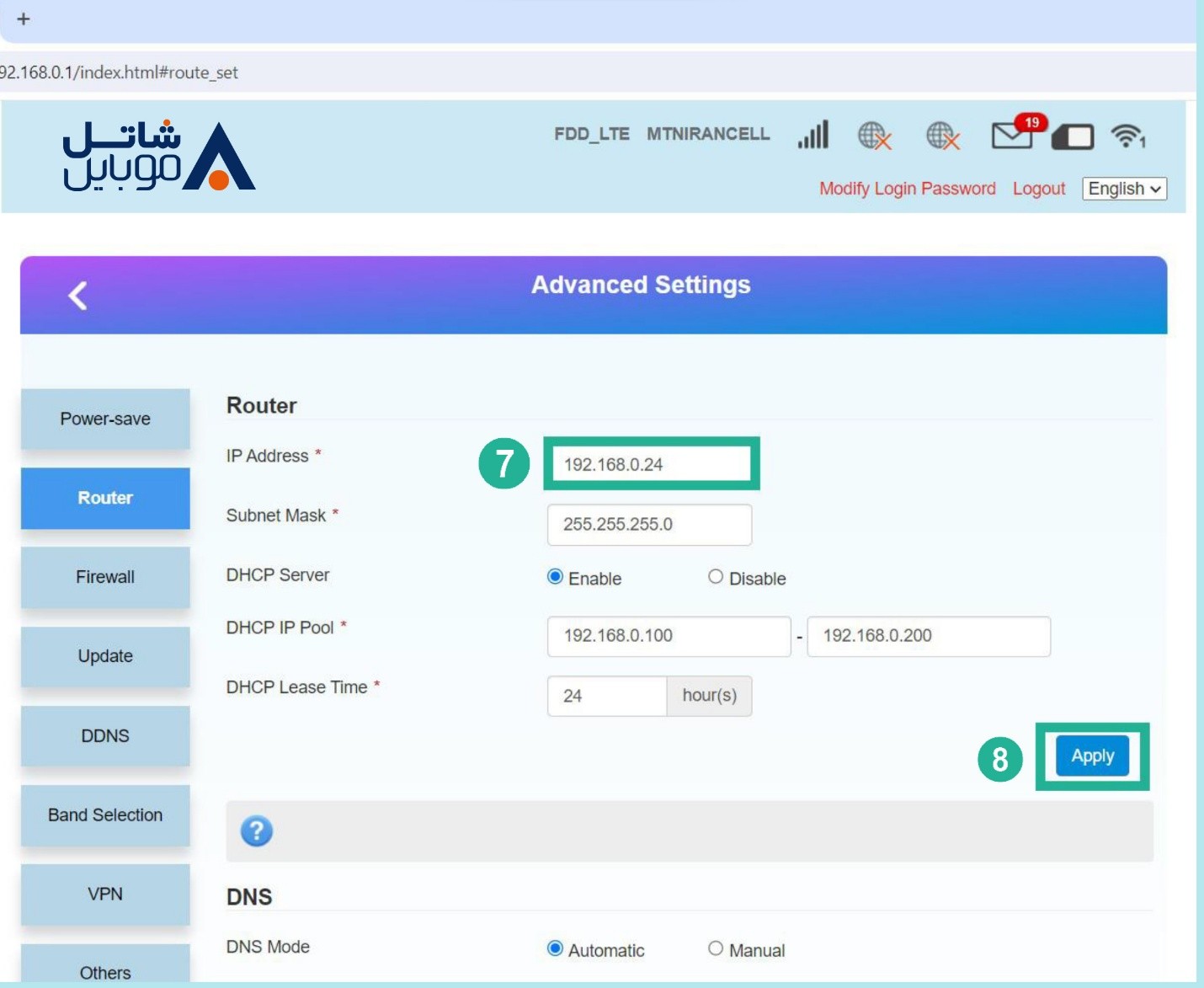The height and width of the screenshot is (988, 1204).
Task: Click the first globe connection status icon
Action: point(874,136)
